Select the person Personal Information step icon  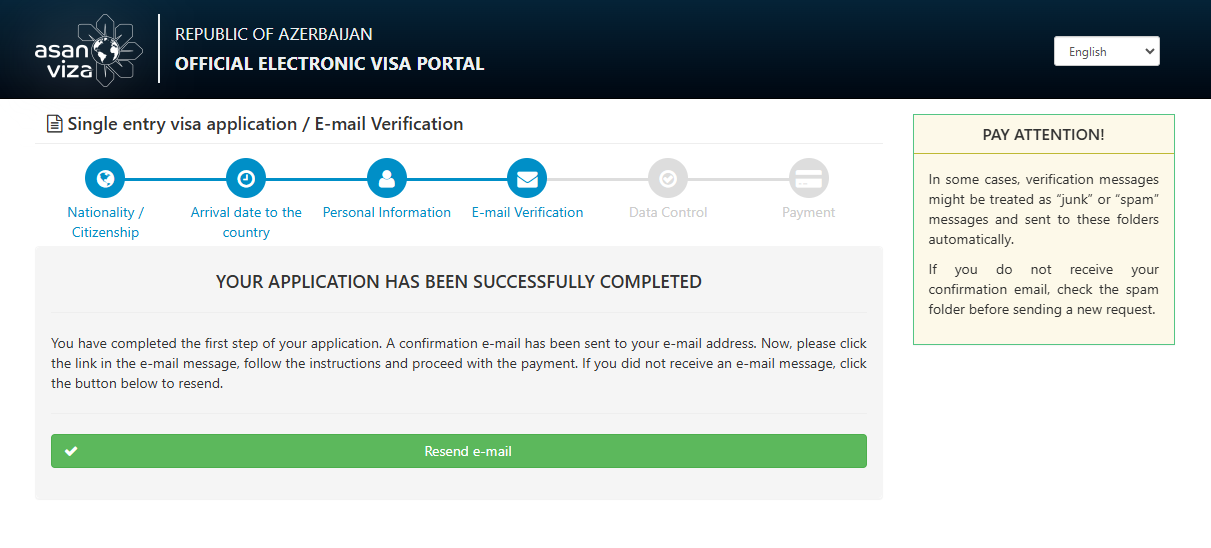click(x=387, y=179)
